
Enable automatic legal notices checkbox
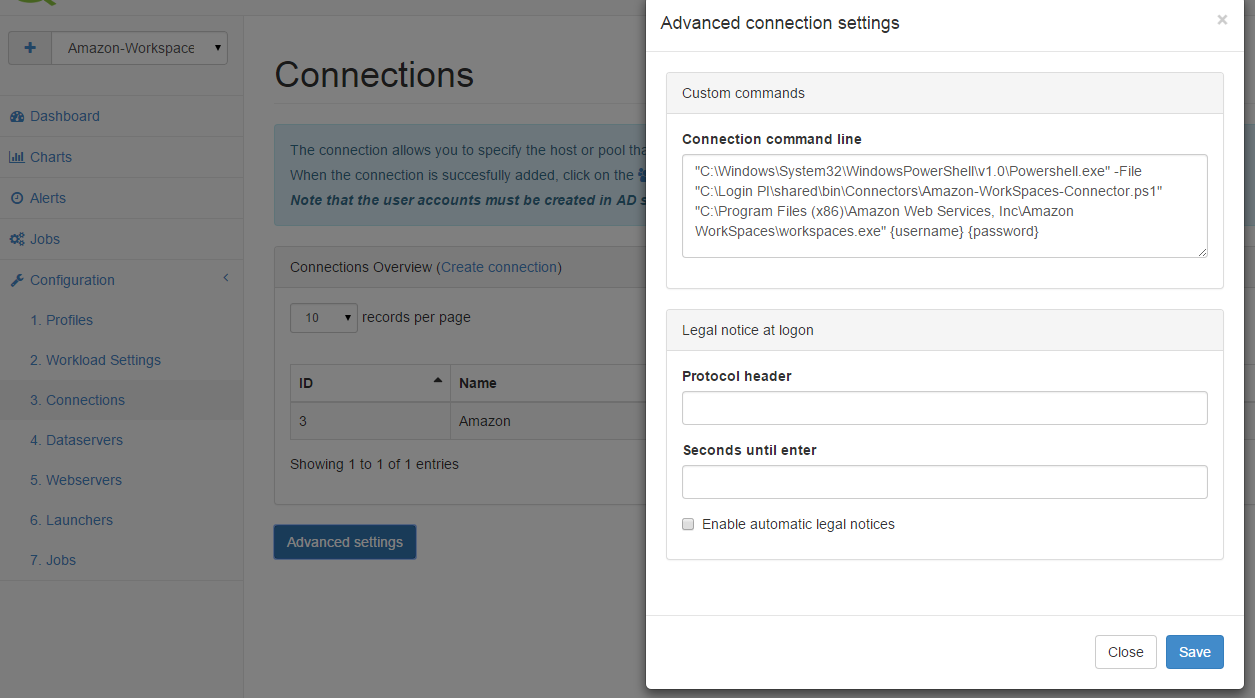point(688,524)
